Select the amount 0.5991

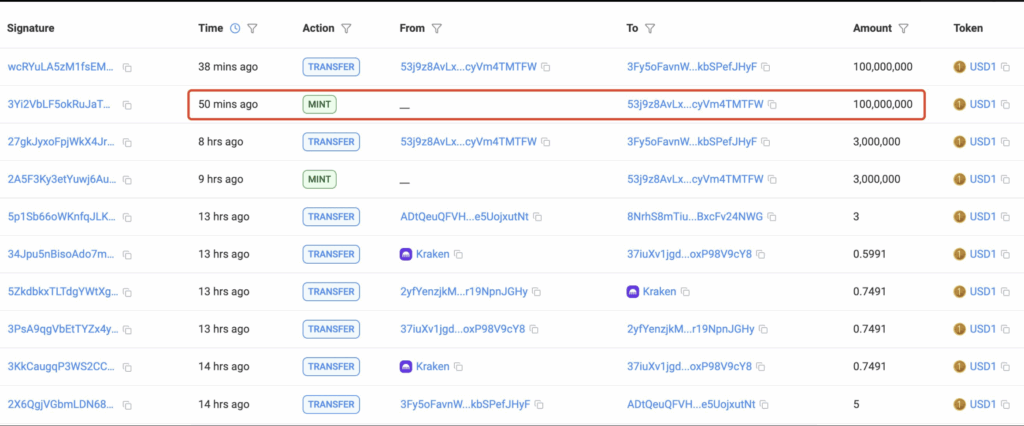(x=870, y=254)
